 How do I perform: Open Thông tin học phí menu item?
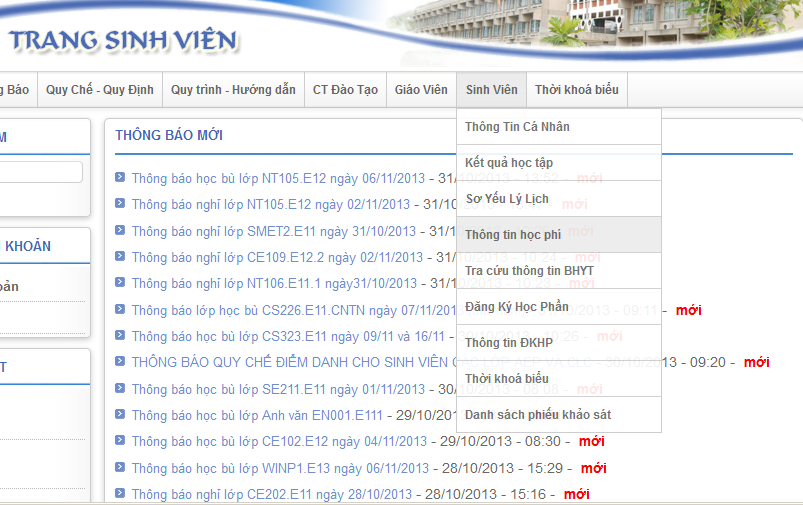pos(513,235)
